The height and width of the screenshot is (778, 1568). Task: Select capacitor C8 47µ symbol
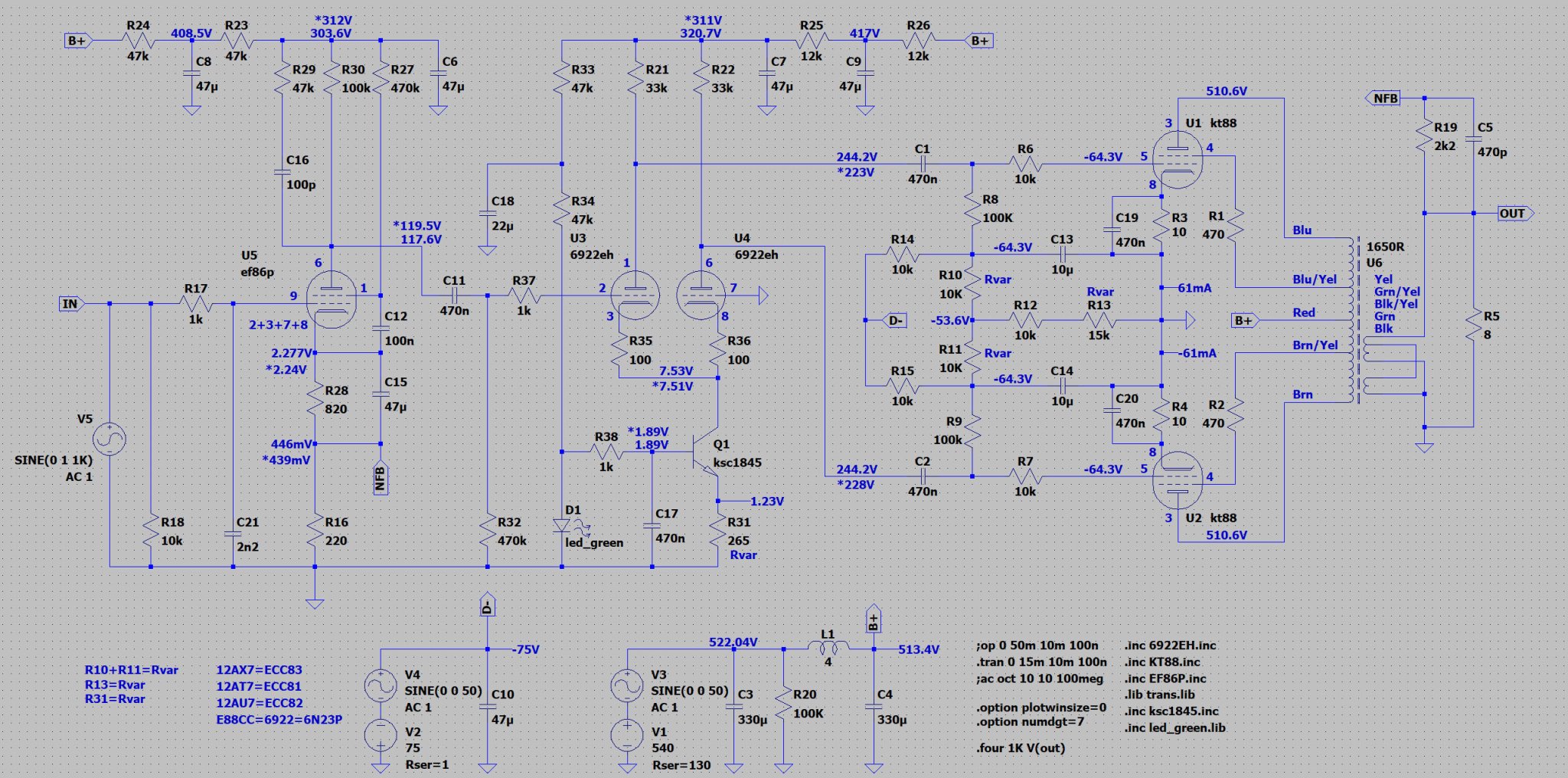pos(191,74)
